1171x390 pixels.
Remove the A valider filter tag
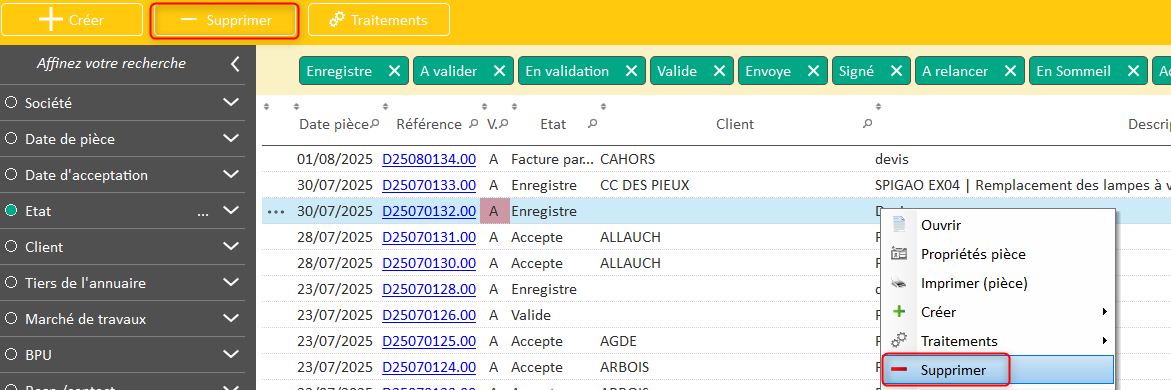500,71
